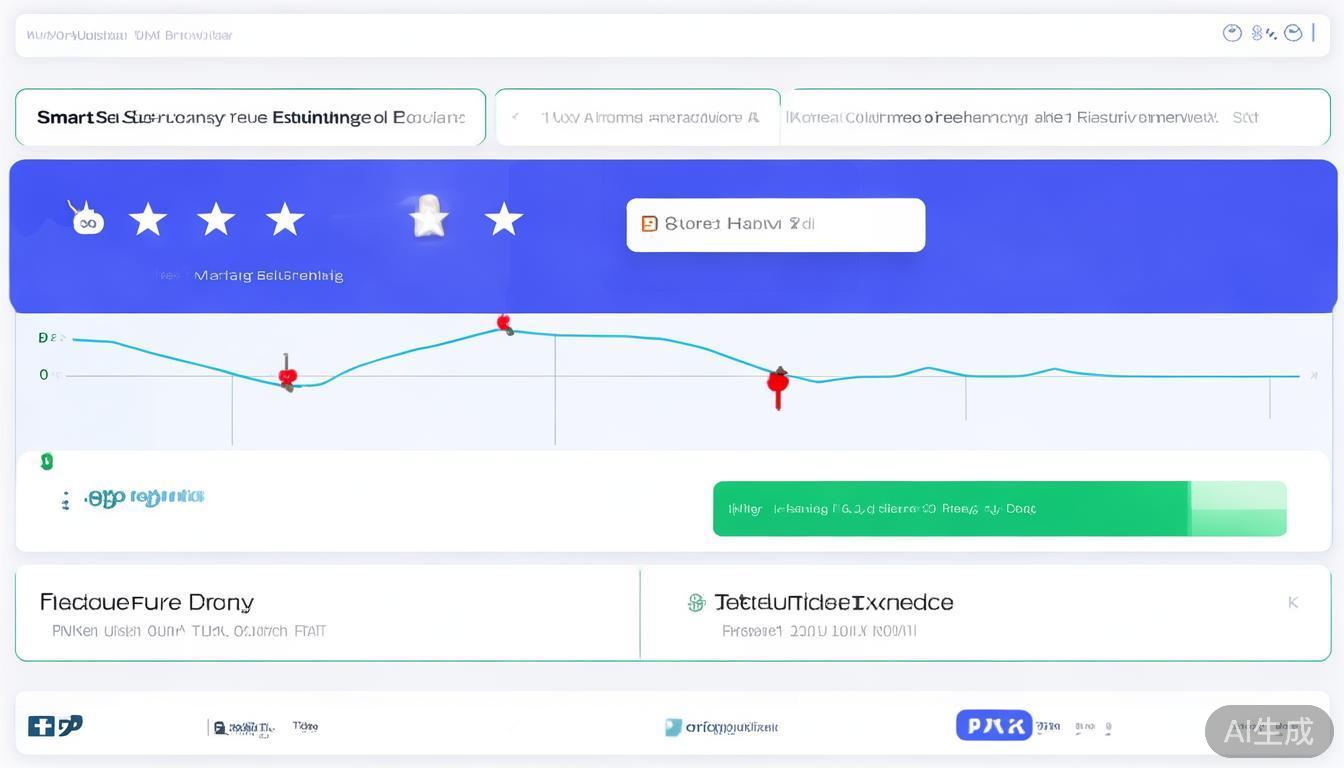The image size is (1344, 768).
Task: Click the glowing star in the blue banner
Action: coord(429,217)
